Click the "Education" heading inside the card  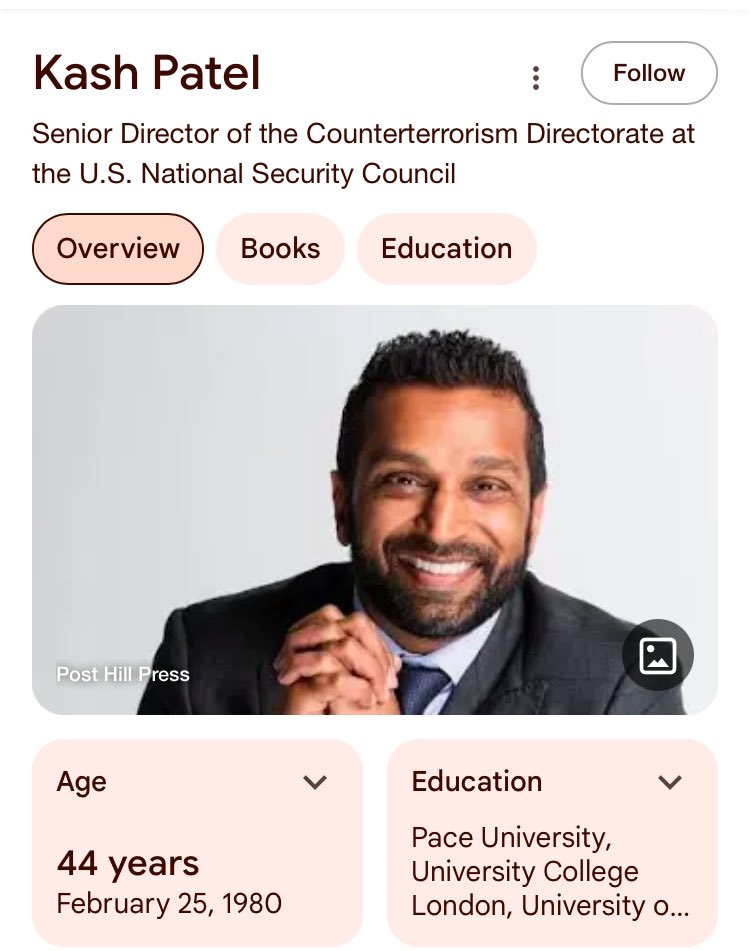pyautogui.click(x=477, y=782)
